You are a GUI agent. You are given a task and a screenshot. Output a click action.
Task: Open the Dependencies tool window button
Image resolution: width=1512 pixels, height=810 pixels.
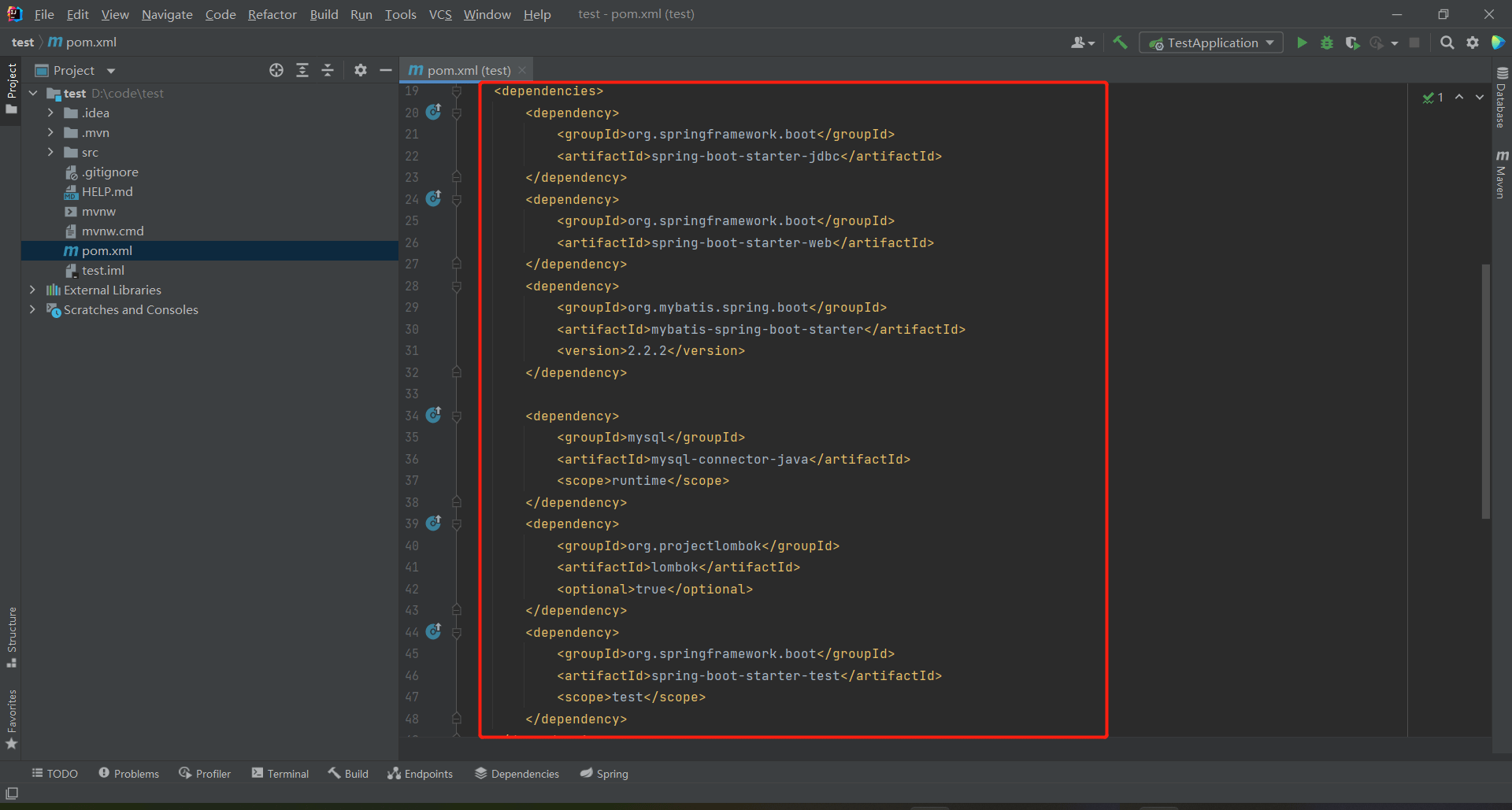pos(517,774)
